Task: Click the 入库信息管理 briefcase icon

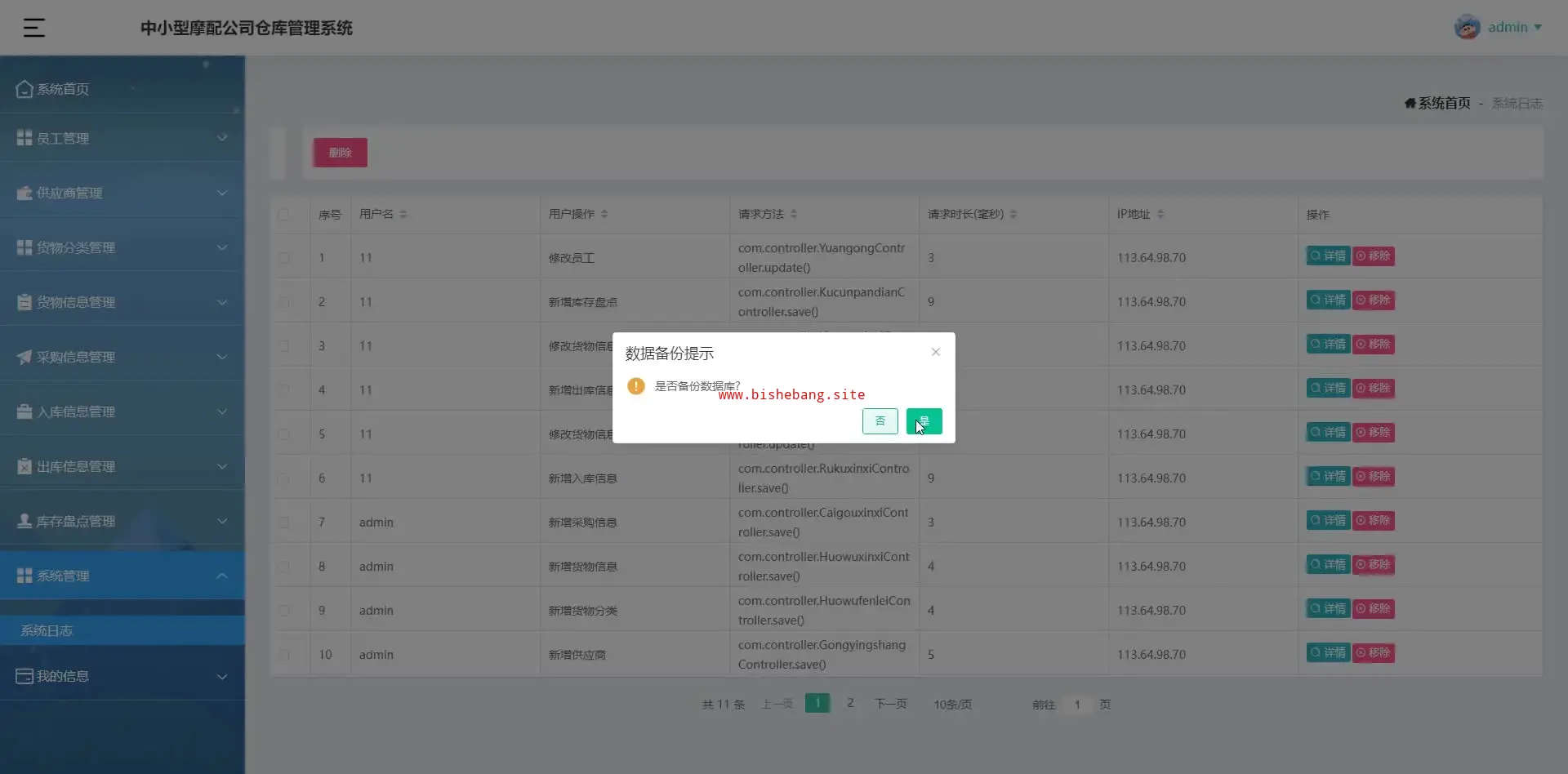Action: pyautogui.click(x=24, y=411)
